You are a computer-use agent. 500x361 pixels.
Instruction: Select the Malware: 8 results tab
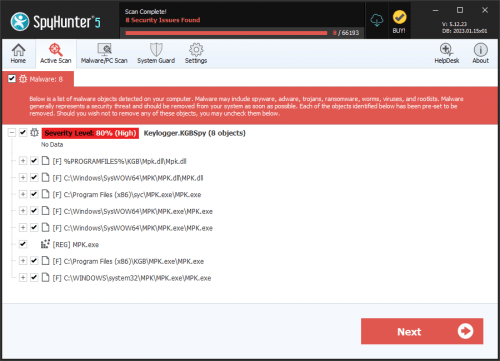coord(38,79)
